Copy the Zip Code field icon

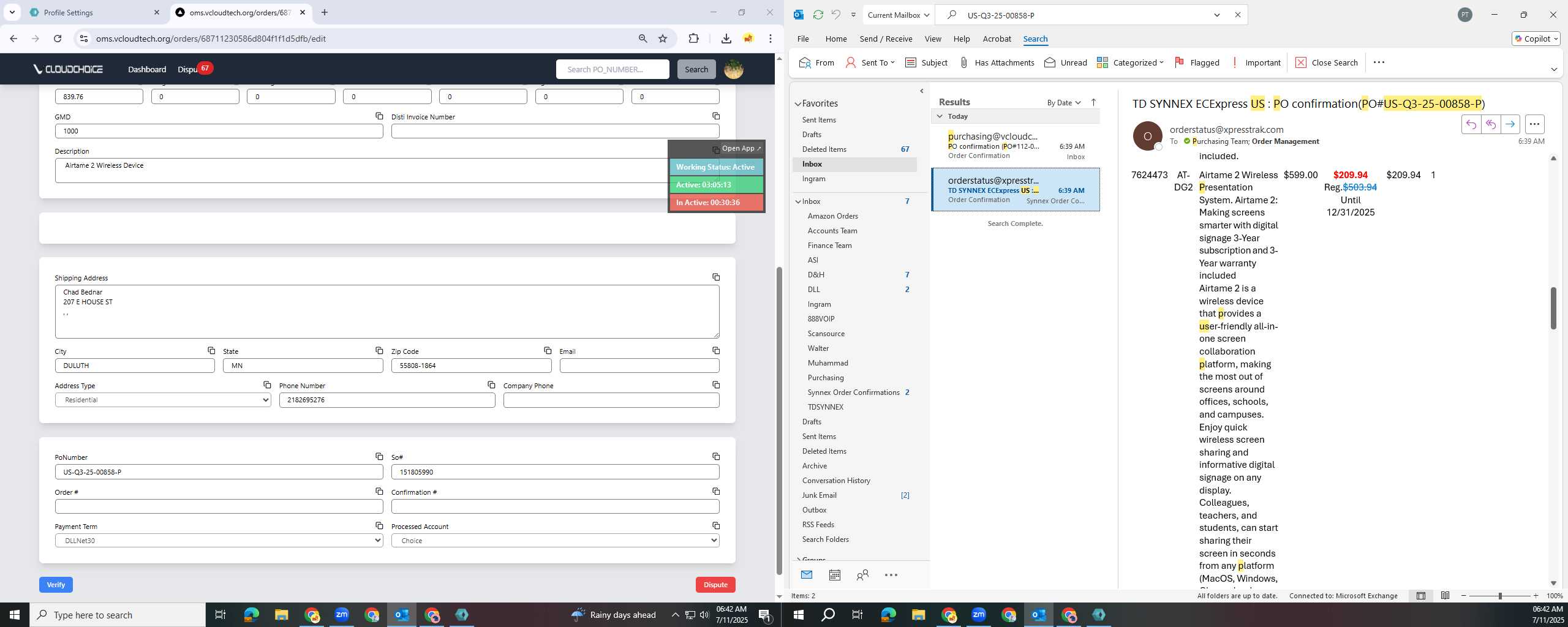(548, 350)
